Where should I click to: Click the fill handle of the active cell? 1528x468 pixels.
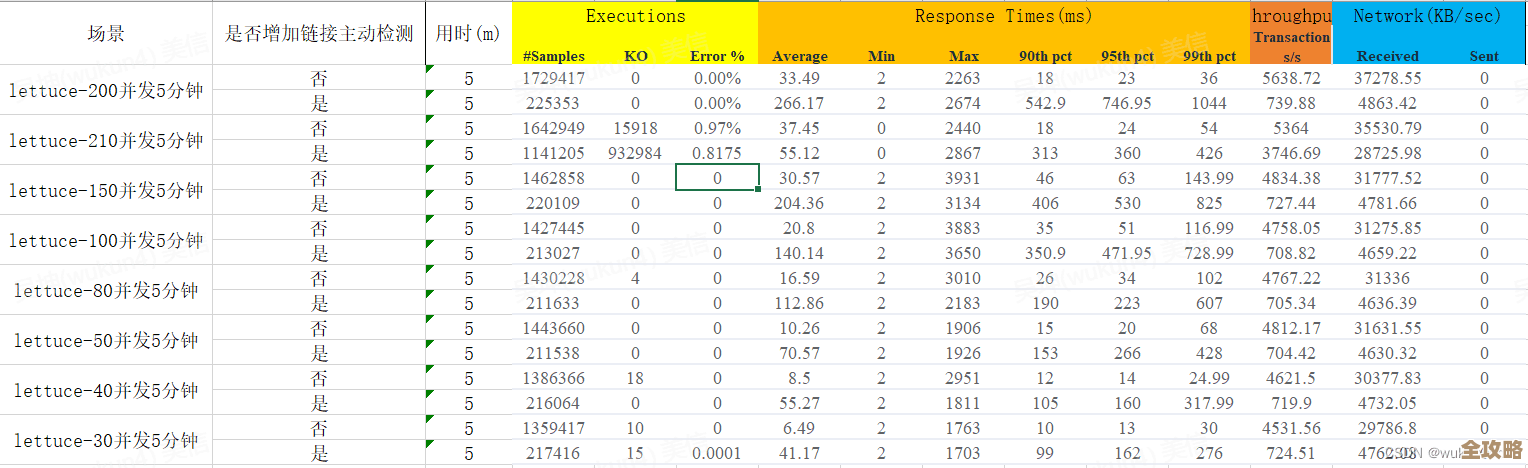(x=759, y=189)
